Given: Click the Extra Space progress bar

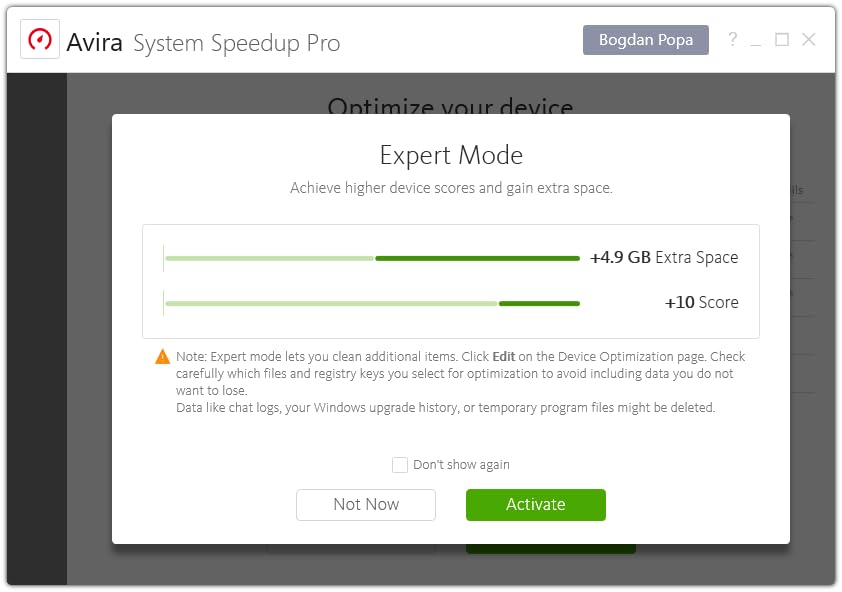Looking at the screenshot, I should (x=372, y=258).
